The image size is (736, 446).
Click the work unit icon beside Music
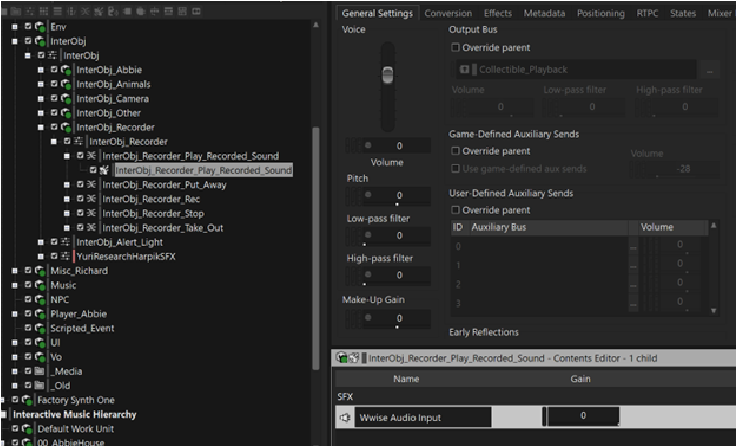(40, 285)
